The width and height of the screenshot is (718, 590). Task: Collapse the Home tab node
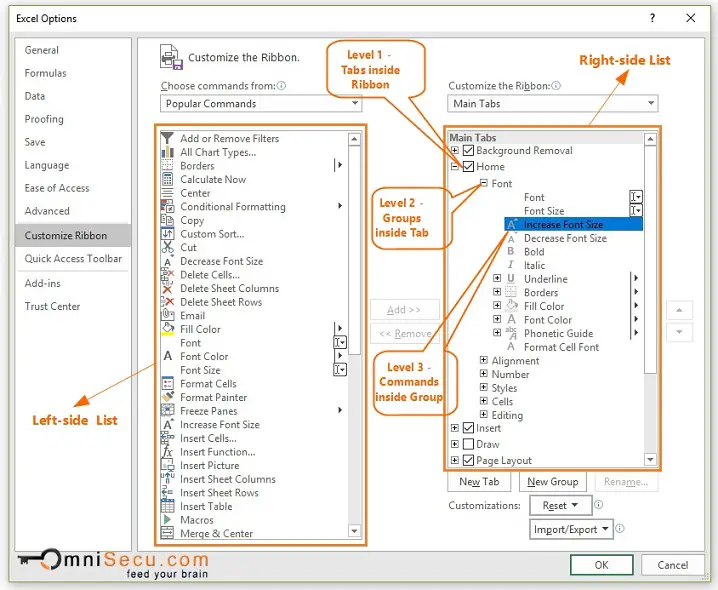pyautogui.click(x=454, y=166)
